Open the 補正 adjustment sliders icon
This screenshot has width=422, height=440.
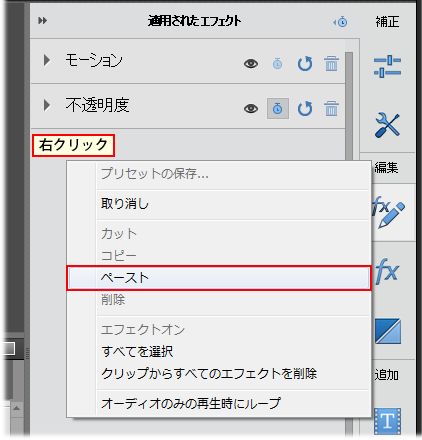387,66
